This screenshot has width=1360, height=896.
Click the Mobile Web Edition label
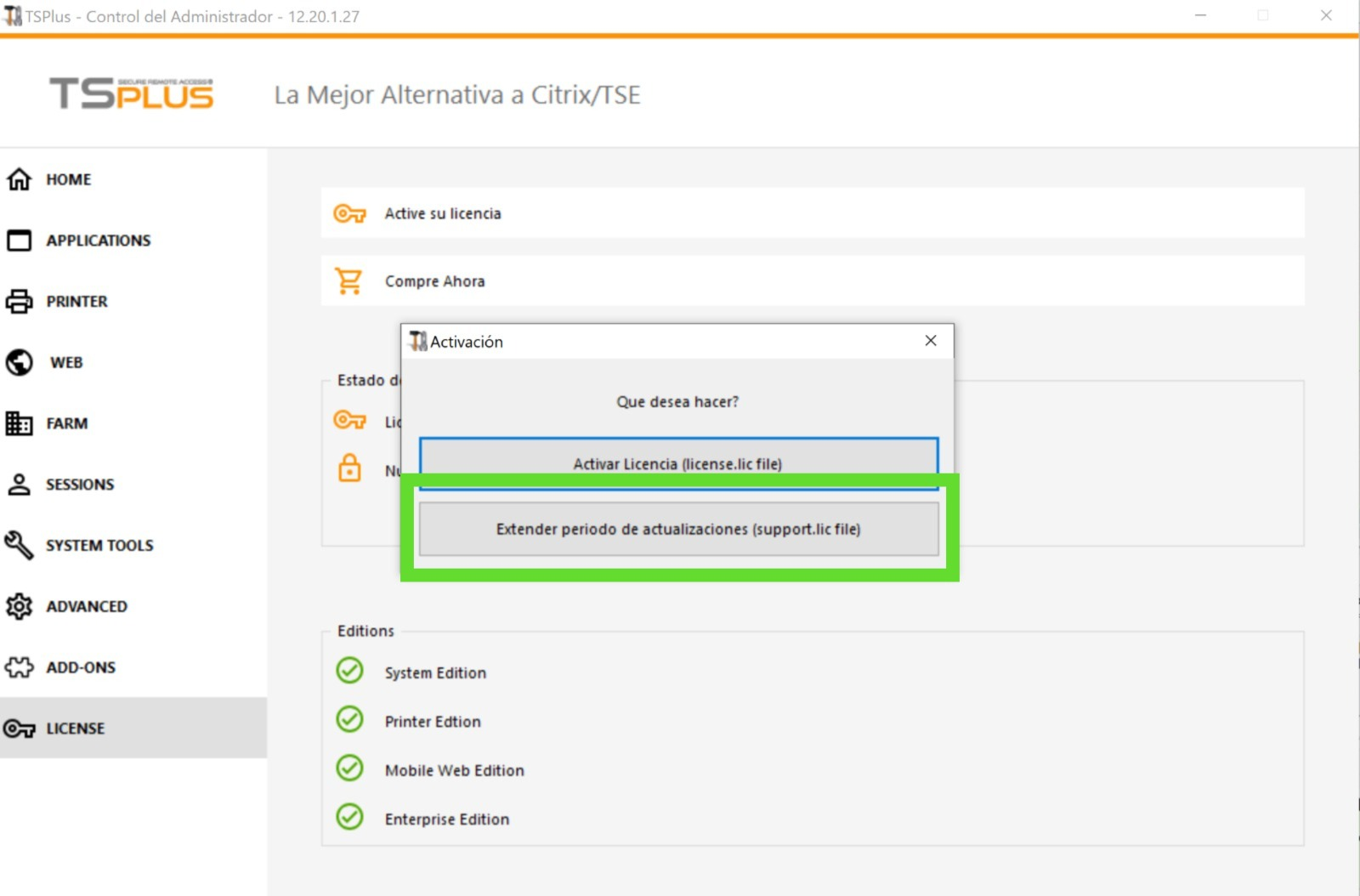click(455, 770)
